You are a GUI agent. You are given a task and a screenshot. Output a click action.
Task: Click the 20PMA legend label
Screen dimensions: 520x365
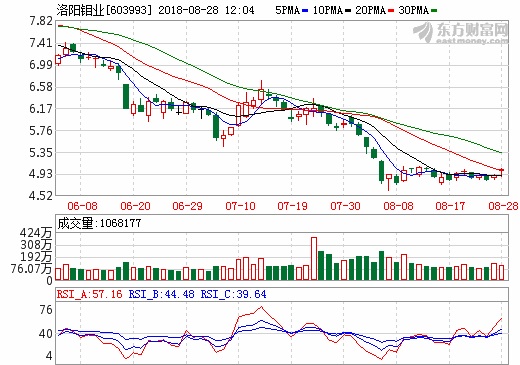[x=370, y=10]
